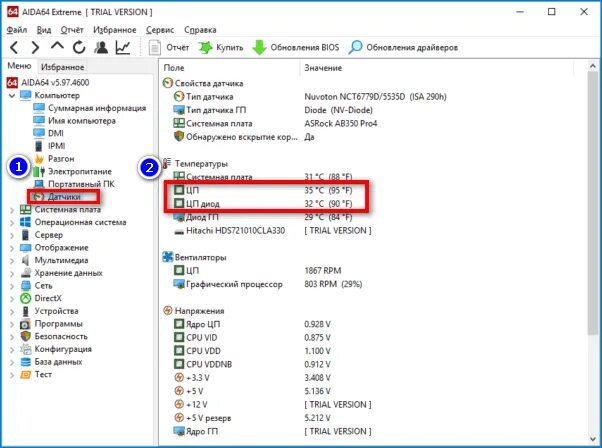Click the Конфигурация icon in the tree
The width and height of the screenshot is (602, 448).
25,349
